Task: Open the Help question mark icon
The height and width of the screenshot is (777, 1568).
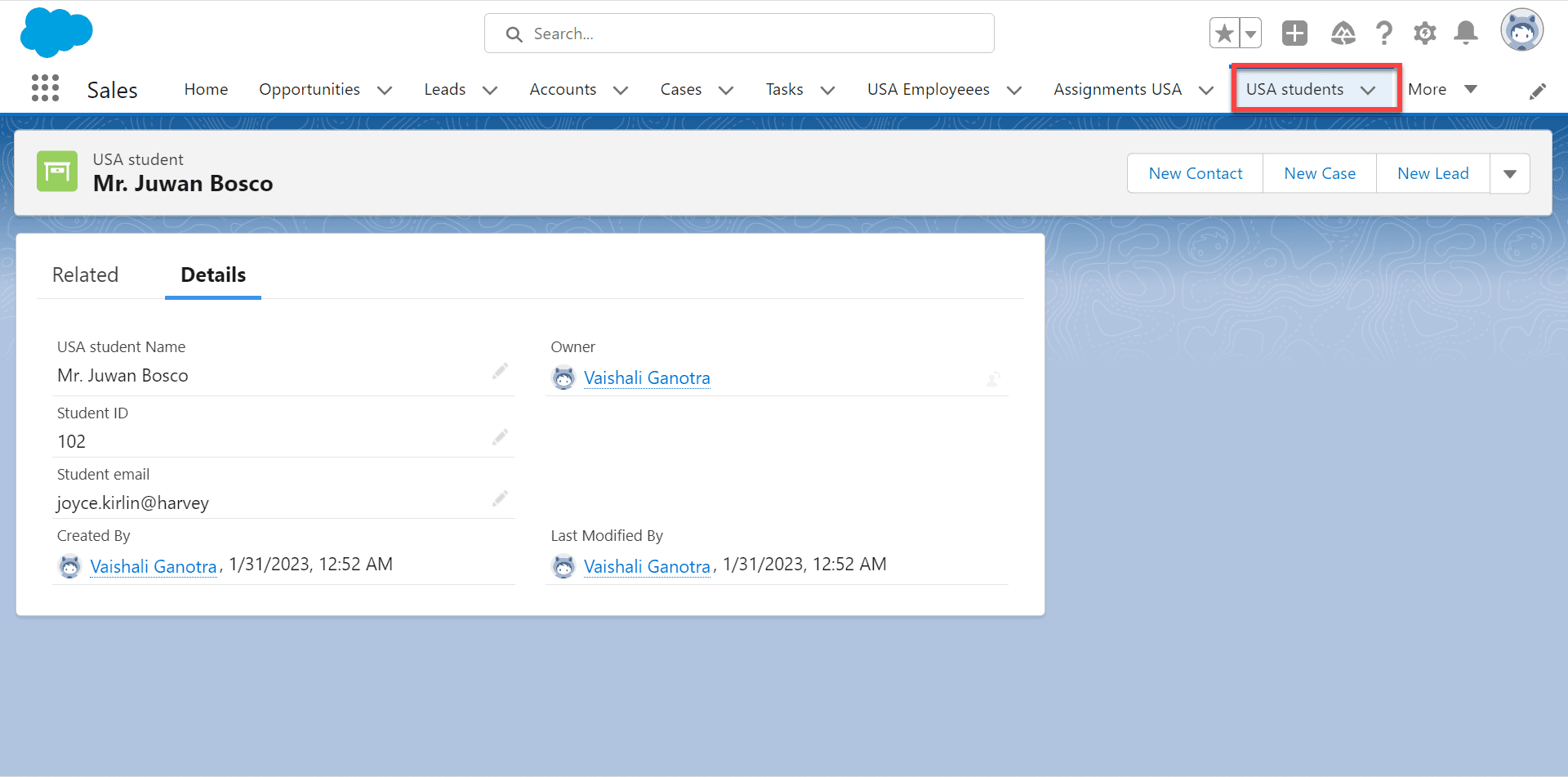Action: coord(1383,33)
